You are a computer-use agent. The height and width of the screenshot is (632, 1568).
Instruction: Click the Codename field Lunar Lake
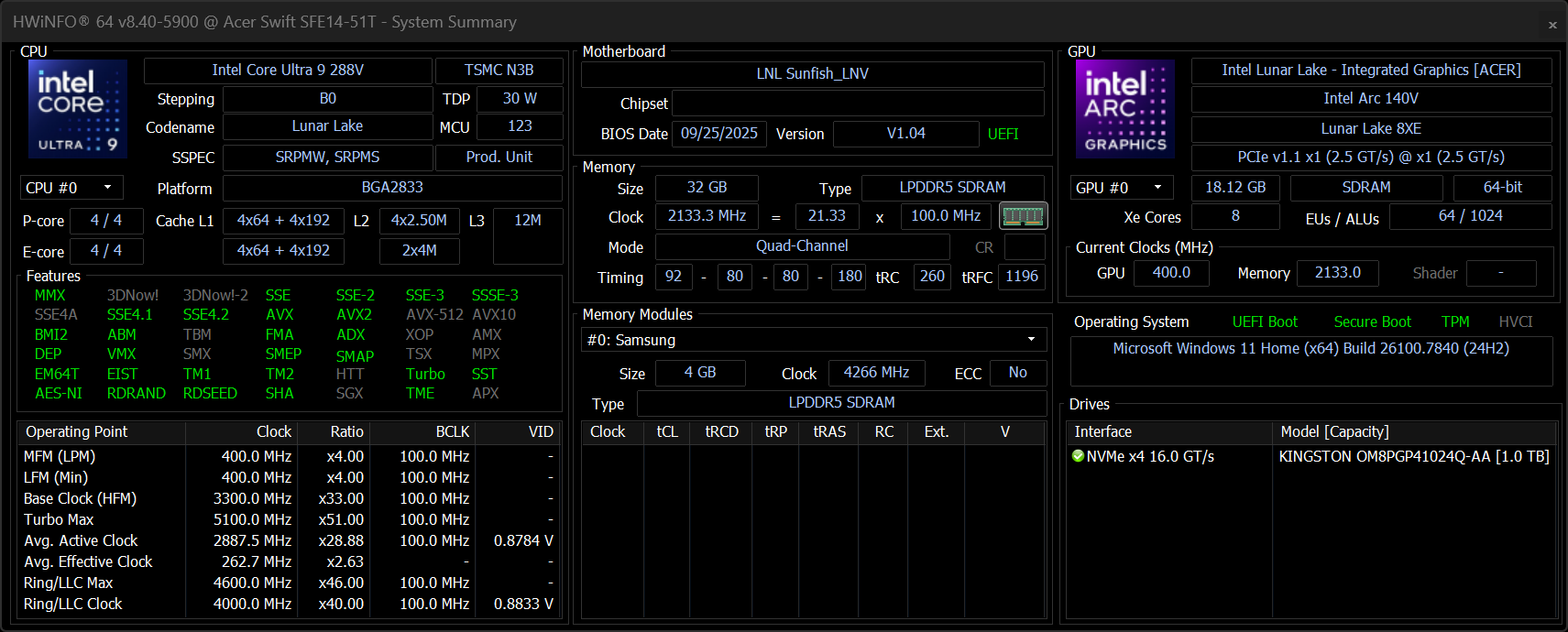coord(327,126)
